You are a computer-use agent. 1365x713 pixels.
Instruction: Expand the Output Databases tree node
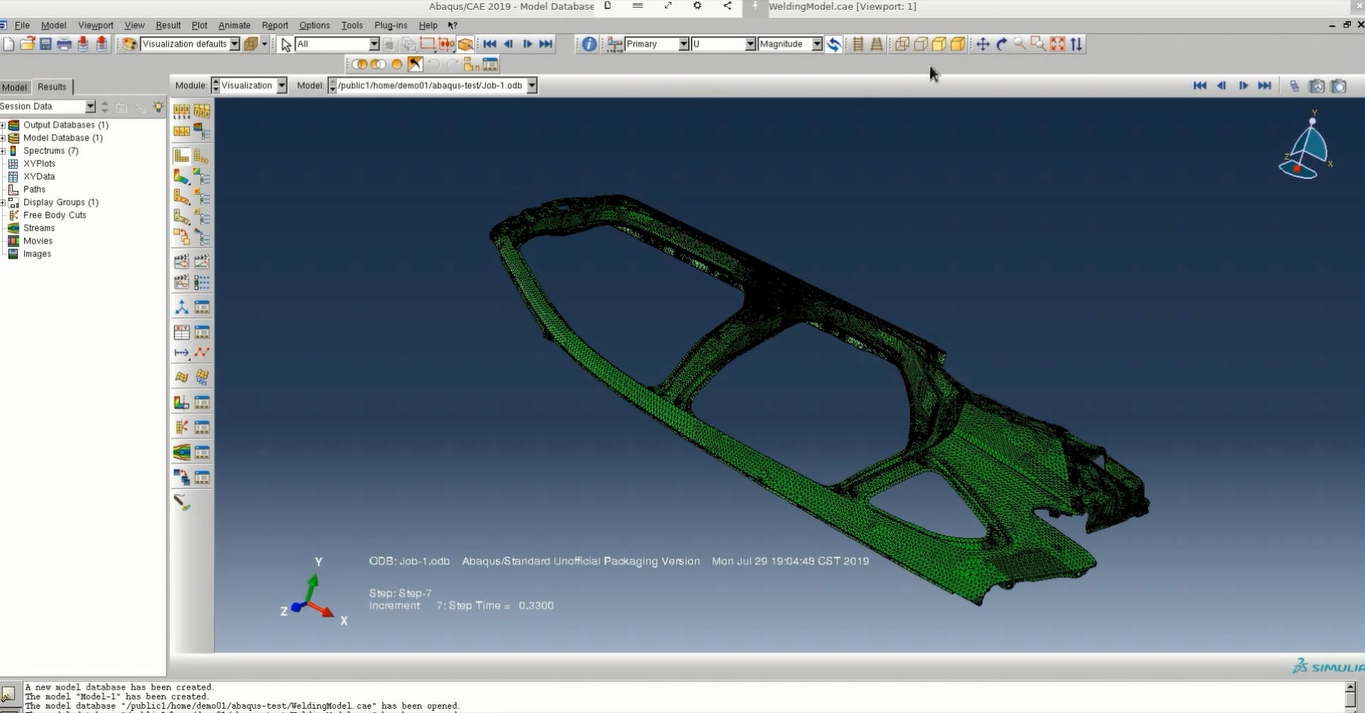[3, 125]
